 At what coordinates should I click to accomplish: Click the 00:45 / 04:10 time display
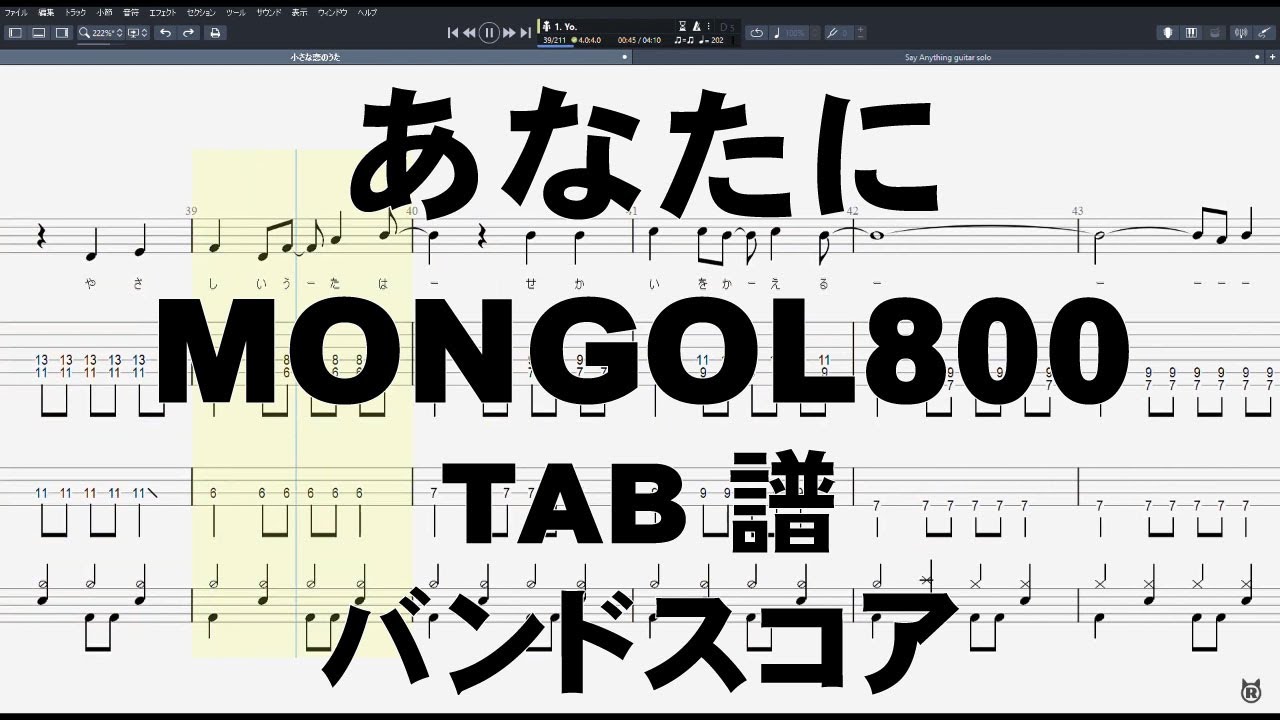point(639,40)
